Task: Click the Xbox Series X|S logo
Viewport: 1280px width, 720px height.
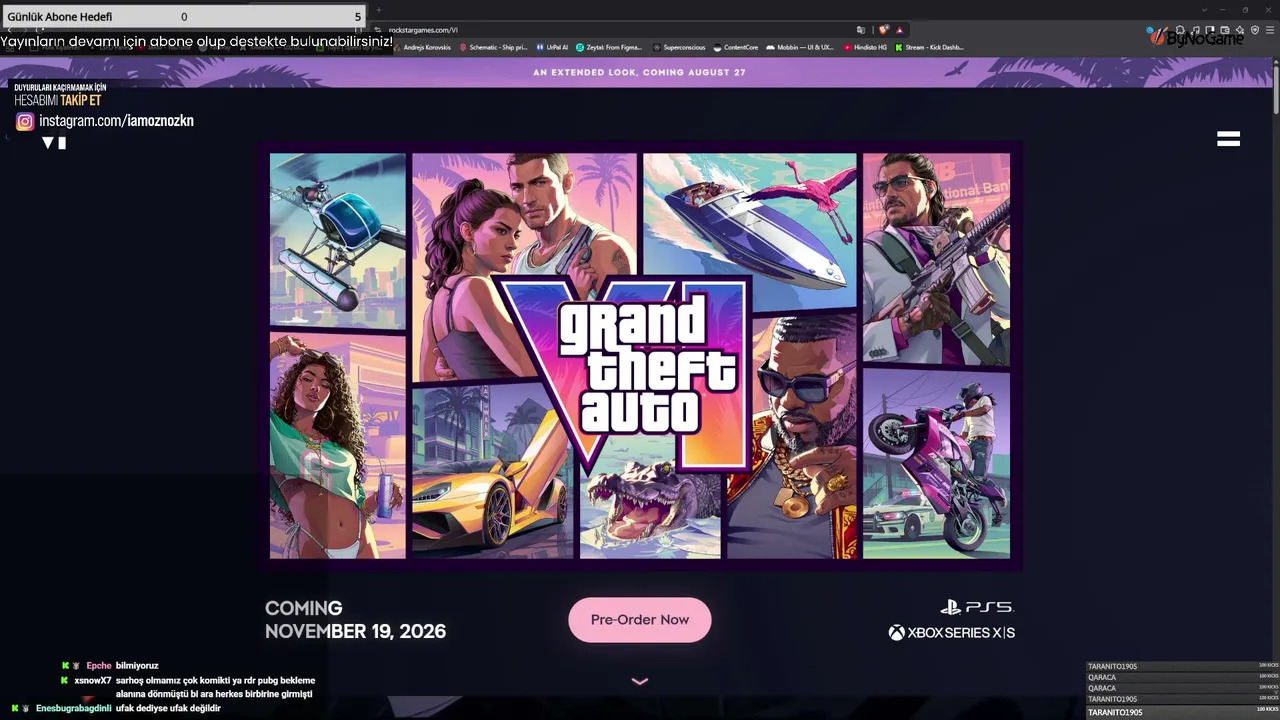Action: (952, 632)
